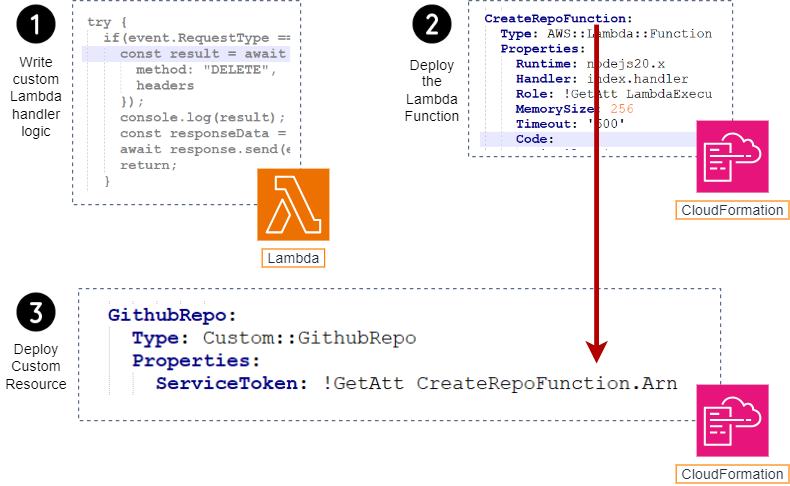Click the upper "CloudFormation" label
This screenshot has width=790, height=486.
(x=731, y=209)
